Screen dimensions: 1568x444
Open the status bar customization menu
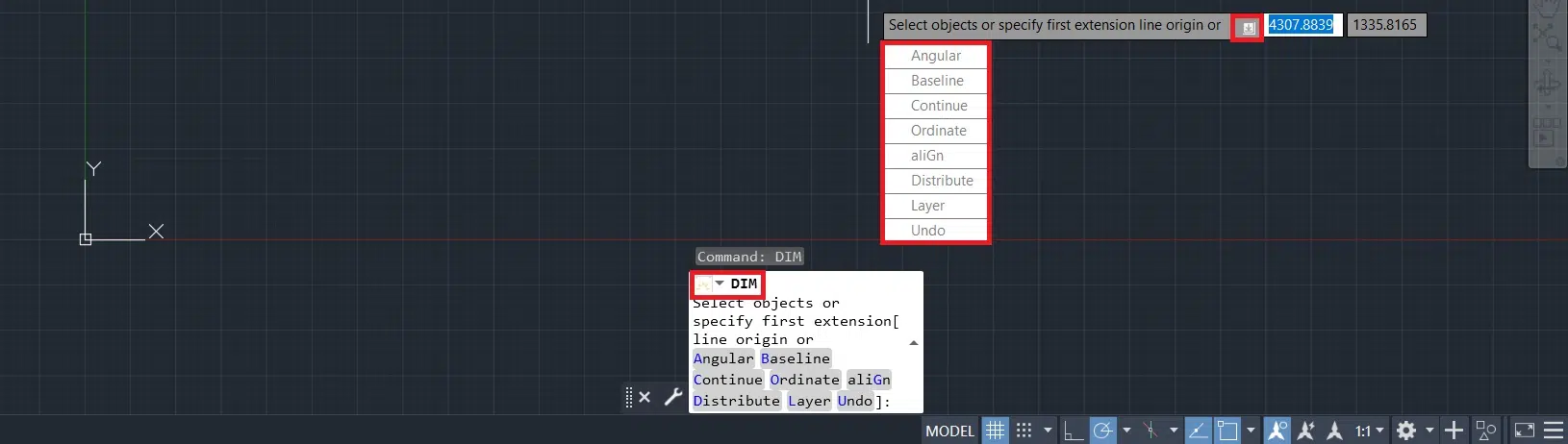pyautogui.click(x=1554, y=431)
